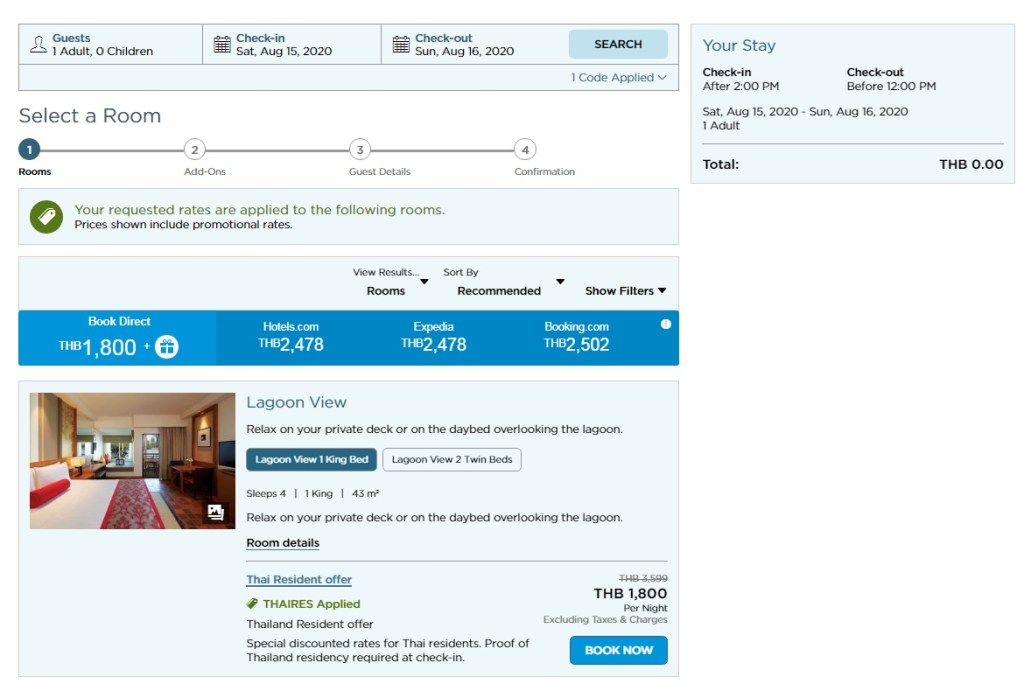Expand Show Filters

click(625, 291)
